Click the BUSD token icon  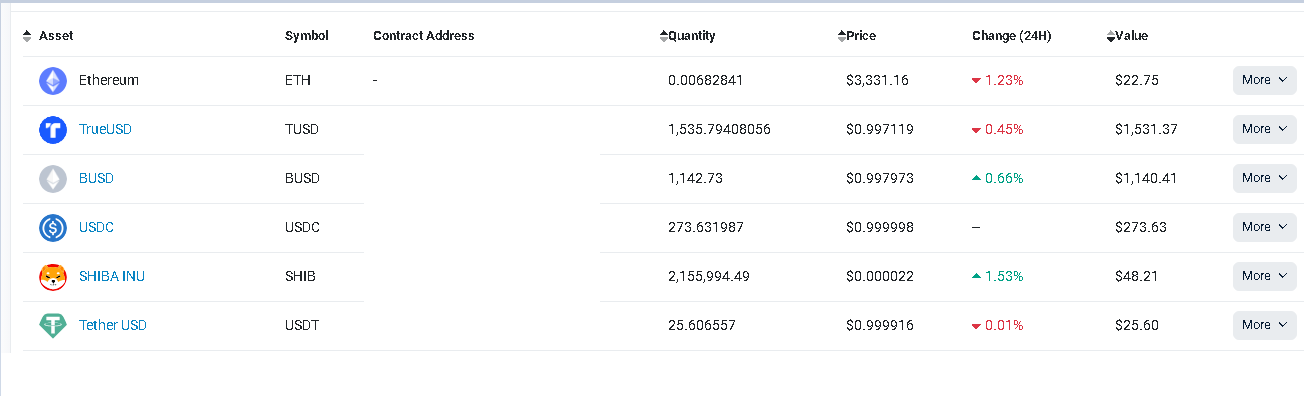click(53, 179)
